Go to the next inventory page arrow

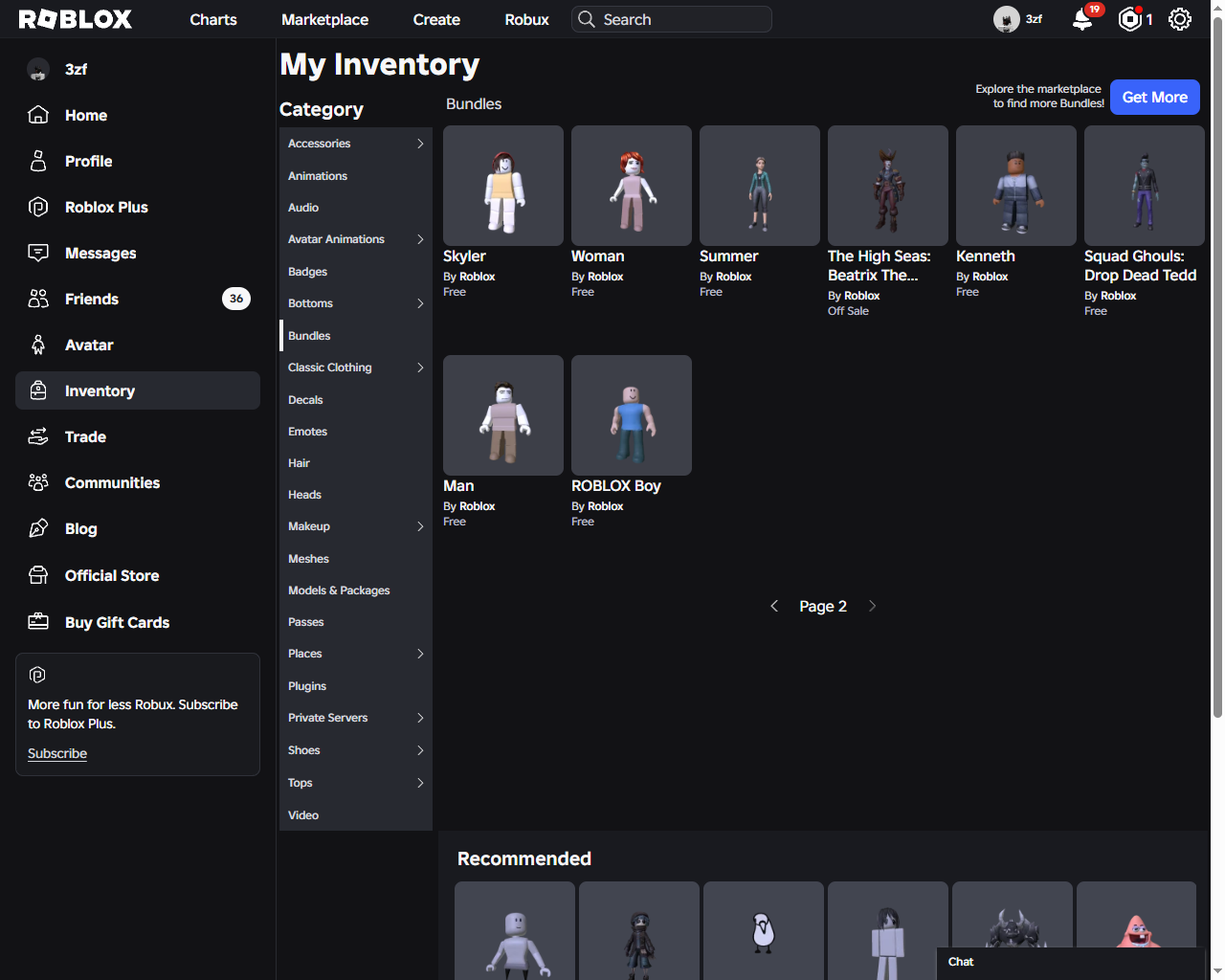872,606
